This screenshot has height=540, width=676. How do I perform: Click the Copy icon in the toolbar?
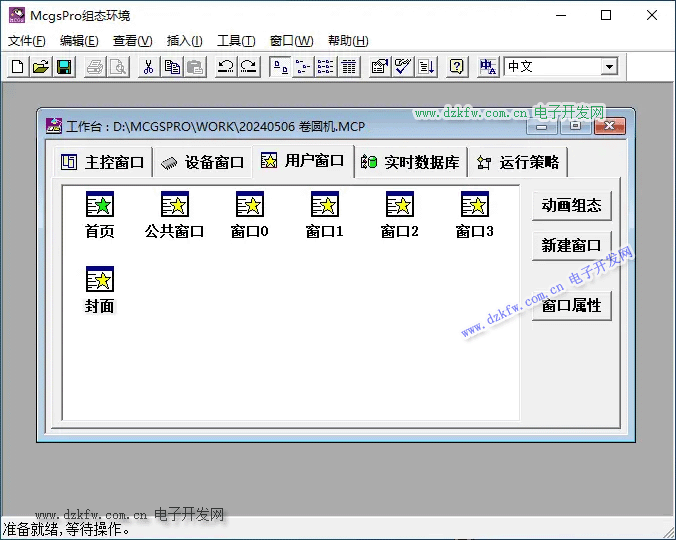pyautogui.click(x=172, y=67)
